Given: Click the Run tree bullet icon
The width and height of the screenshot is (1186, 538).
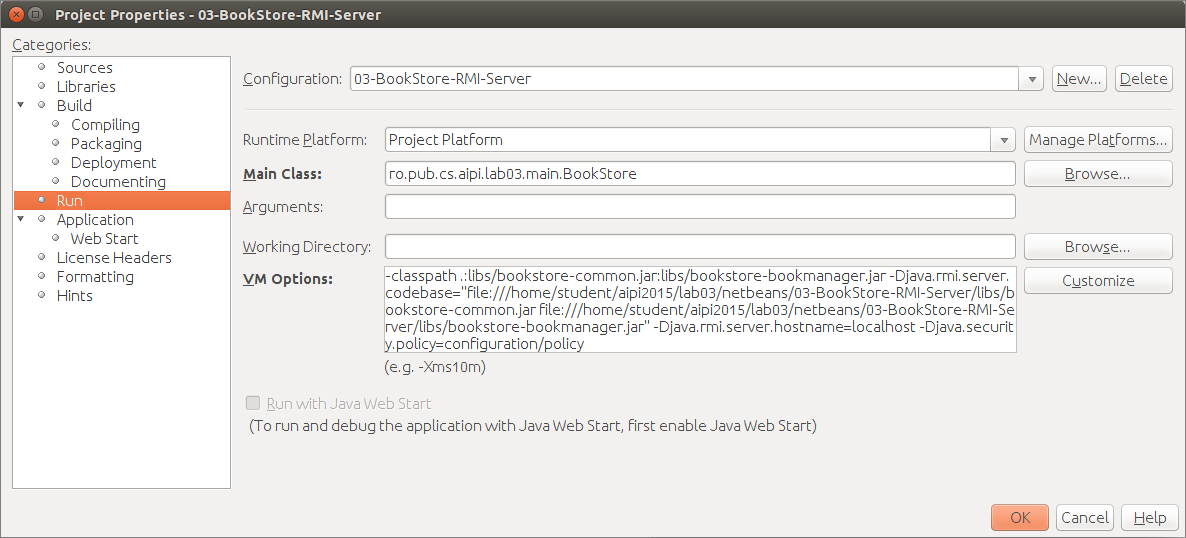Looking at the screenshot, I should coord(41,201).
